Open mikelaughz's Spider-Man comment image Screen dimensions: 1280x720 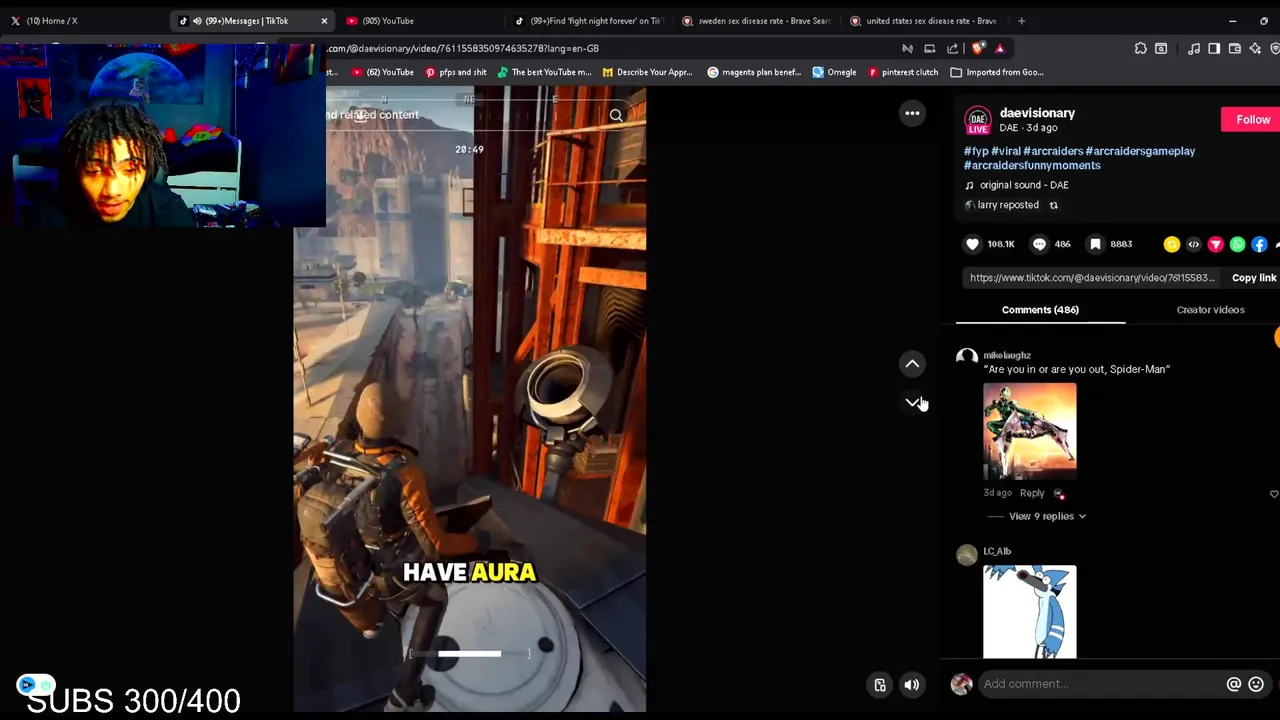(x=1030, y=431)
